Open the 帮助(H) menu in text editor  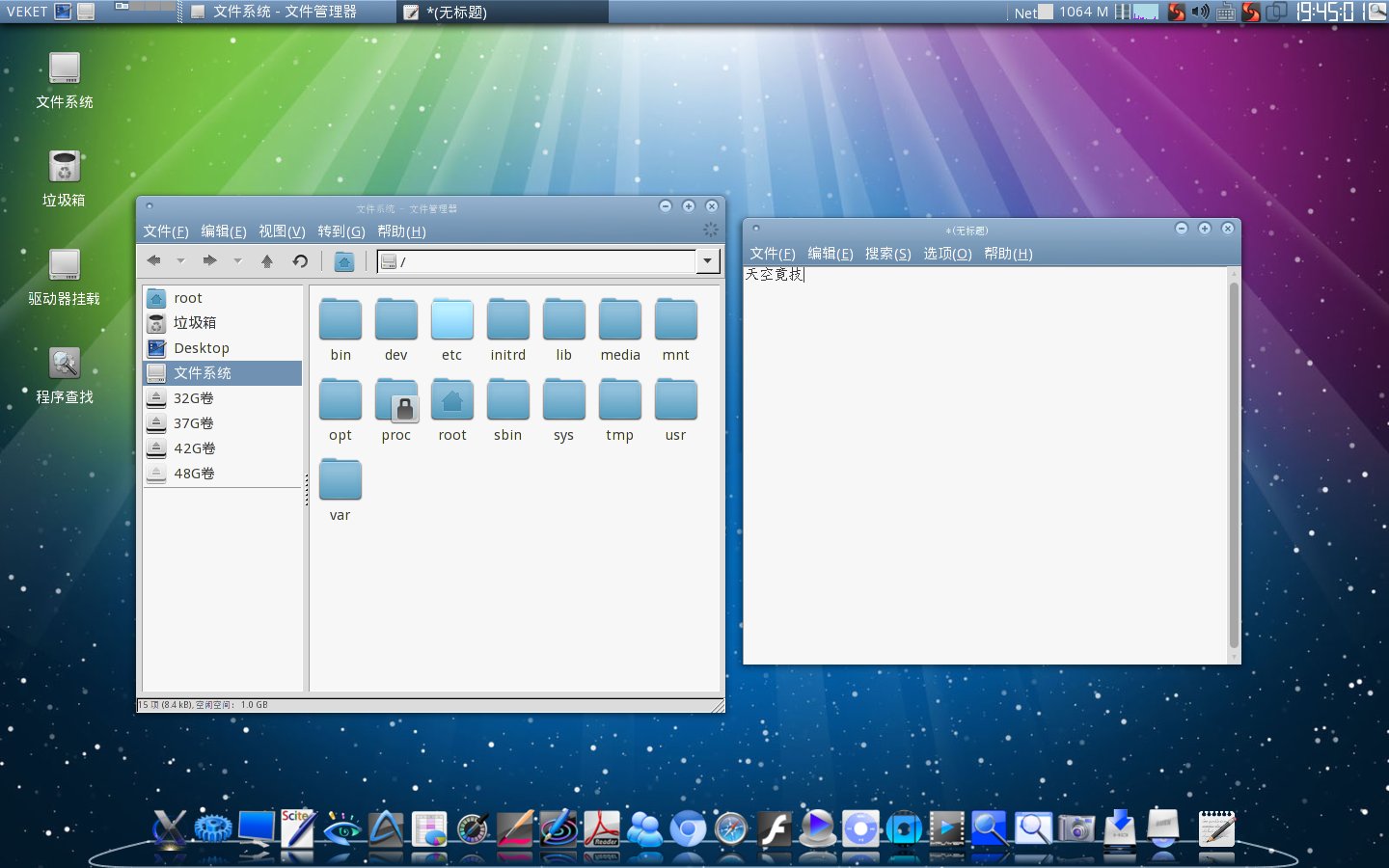click(1008, 254)
